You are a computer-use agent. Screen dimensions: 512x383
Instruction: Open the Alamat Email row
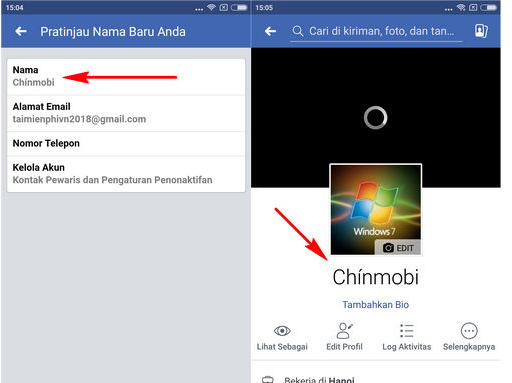pos(126,113)
